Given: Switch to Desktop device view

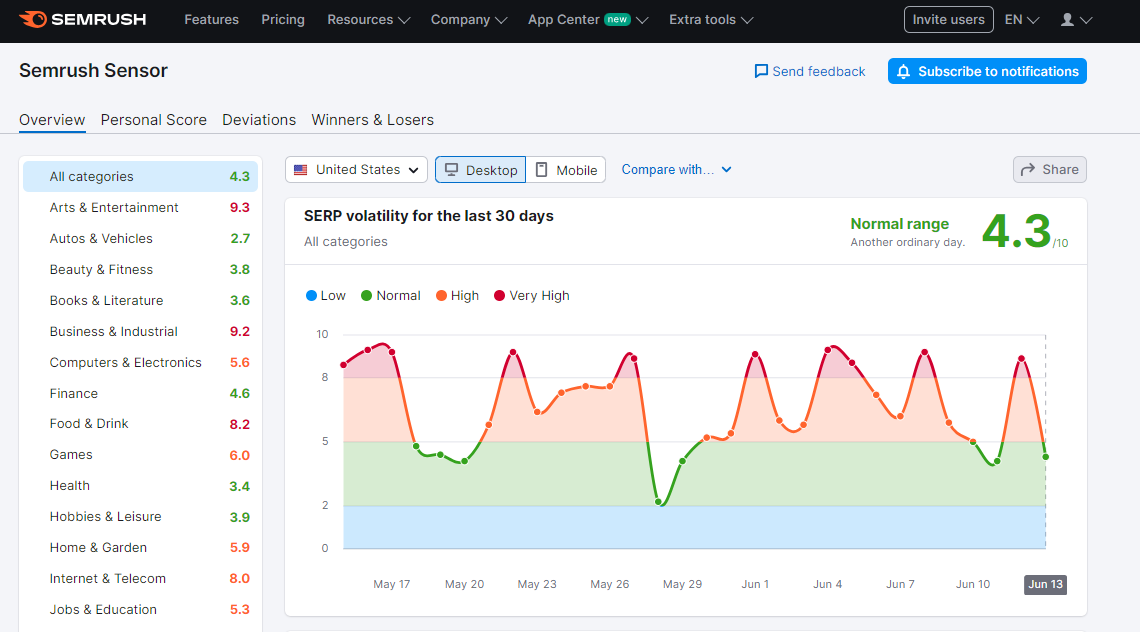Looking at the screenshot, I should pos(481,169).
